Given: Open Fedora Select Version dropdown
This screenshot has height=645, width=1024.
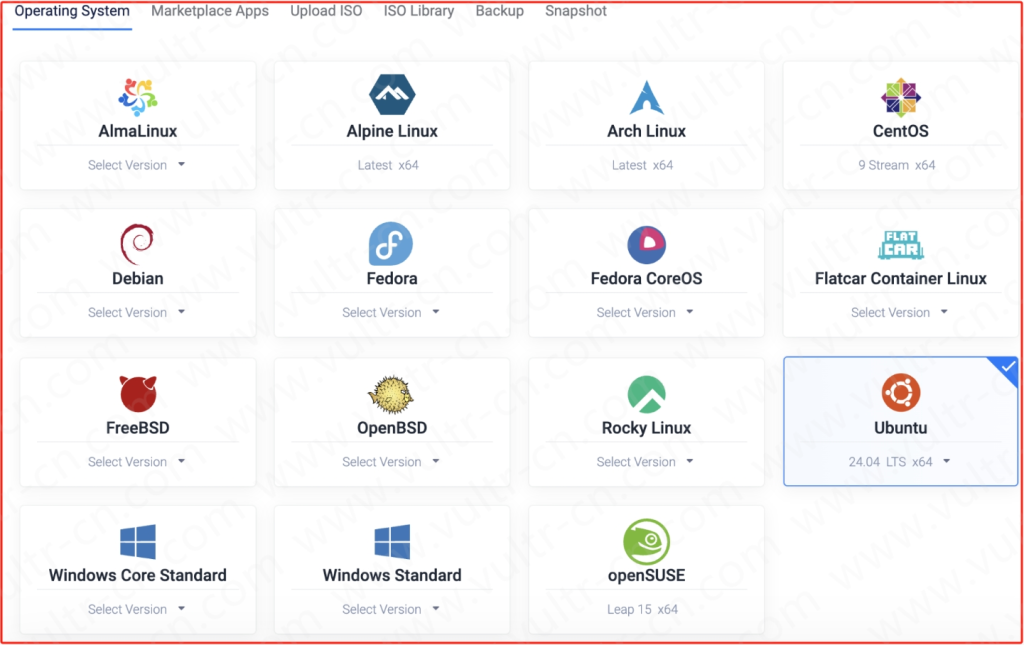Looking at the screenshot, I should (x=391, y=313).
